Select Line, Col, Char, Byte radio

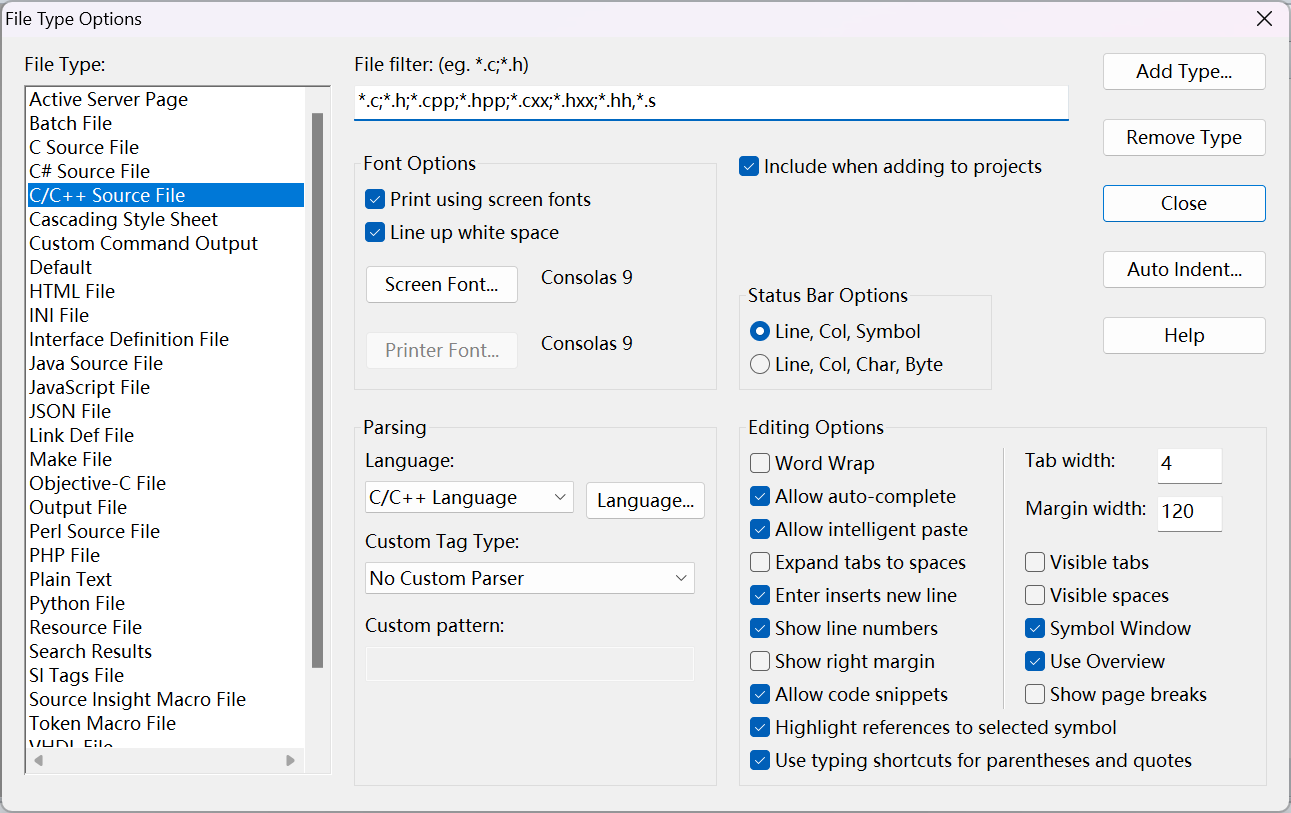(x=760, y=364)
